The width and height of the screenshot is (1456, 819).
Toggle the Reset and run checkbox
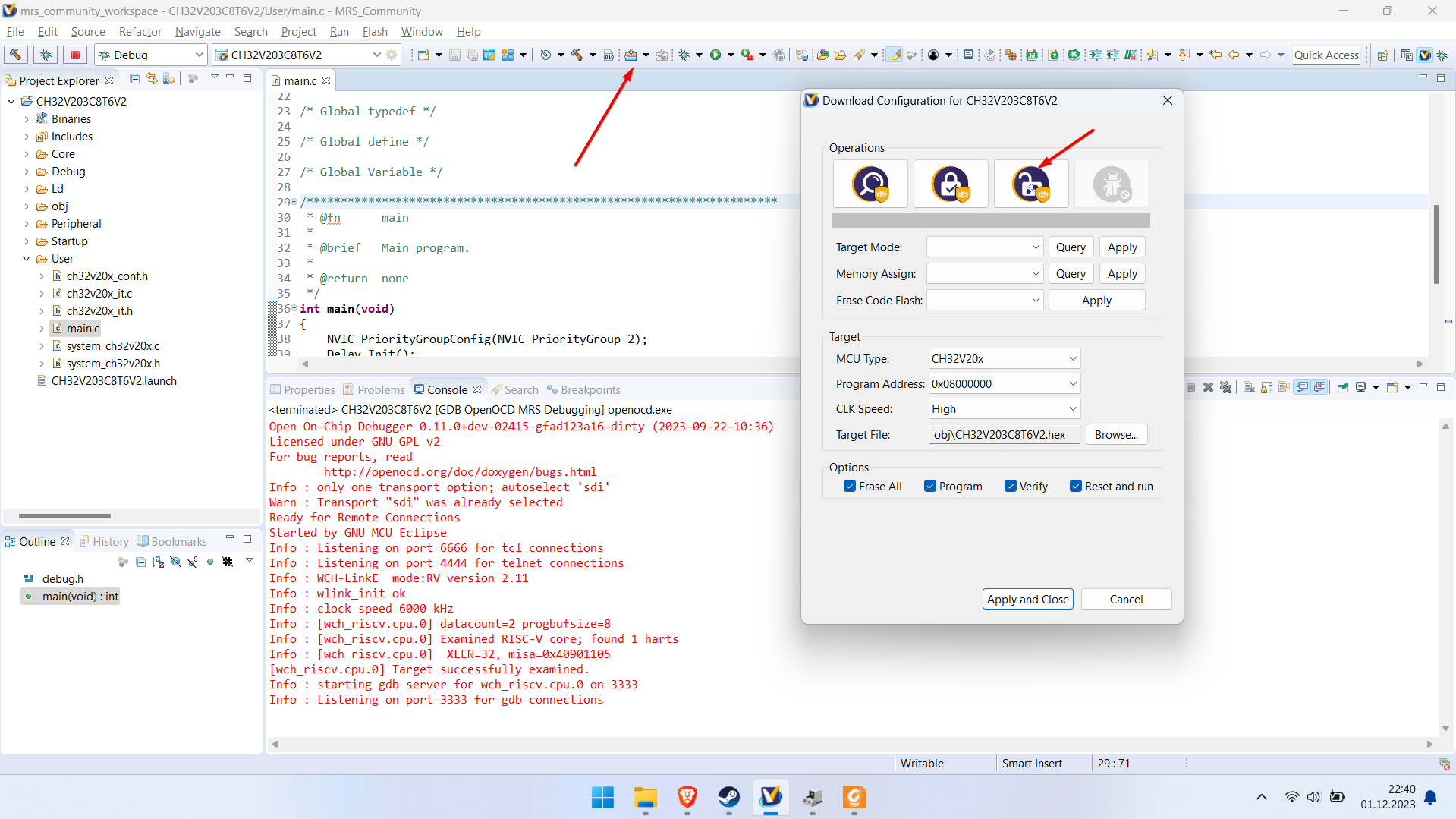1075,486
